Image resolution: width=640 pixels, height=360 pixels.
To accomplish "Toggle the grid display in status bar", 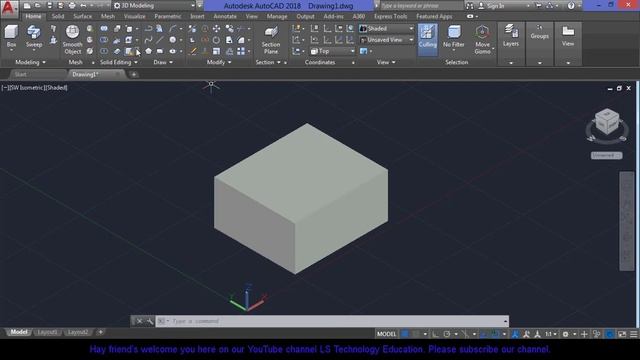I will (405, 334).
